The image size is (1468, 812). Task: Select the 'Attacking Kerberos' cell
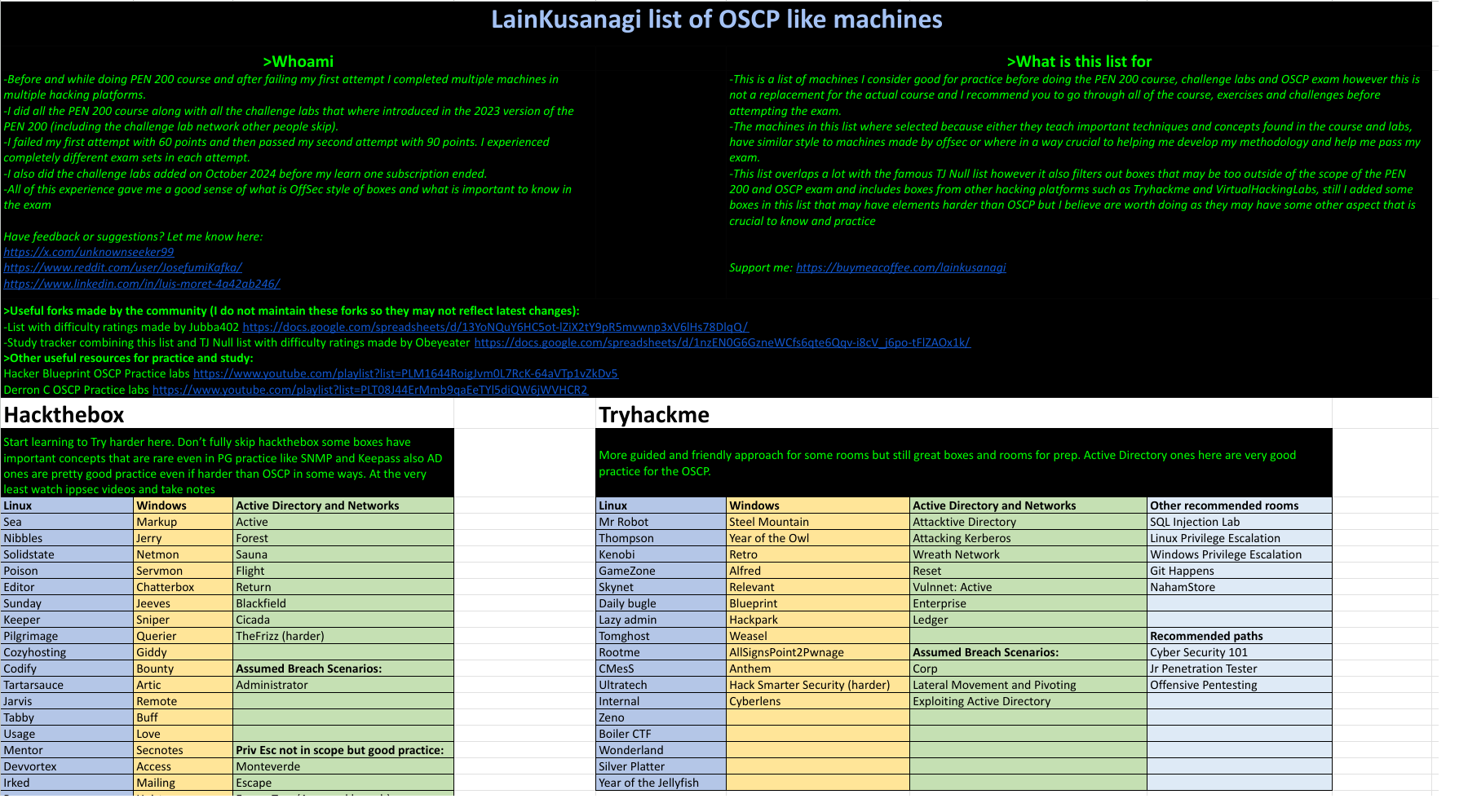tap(1028, 538)
